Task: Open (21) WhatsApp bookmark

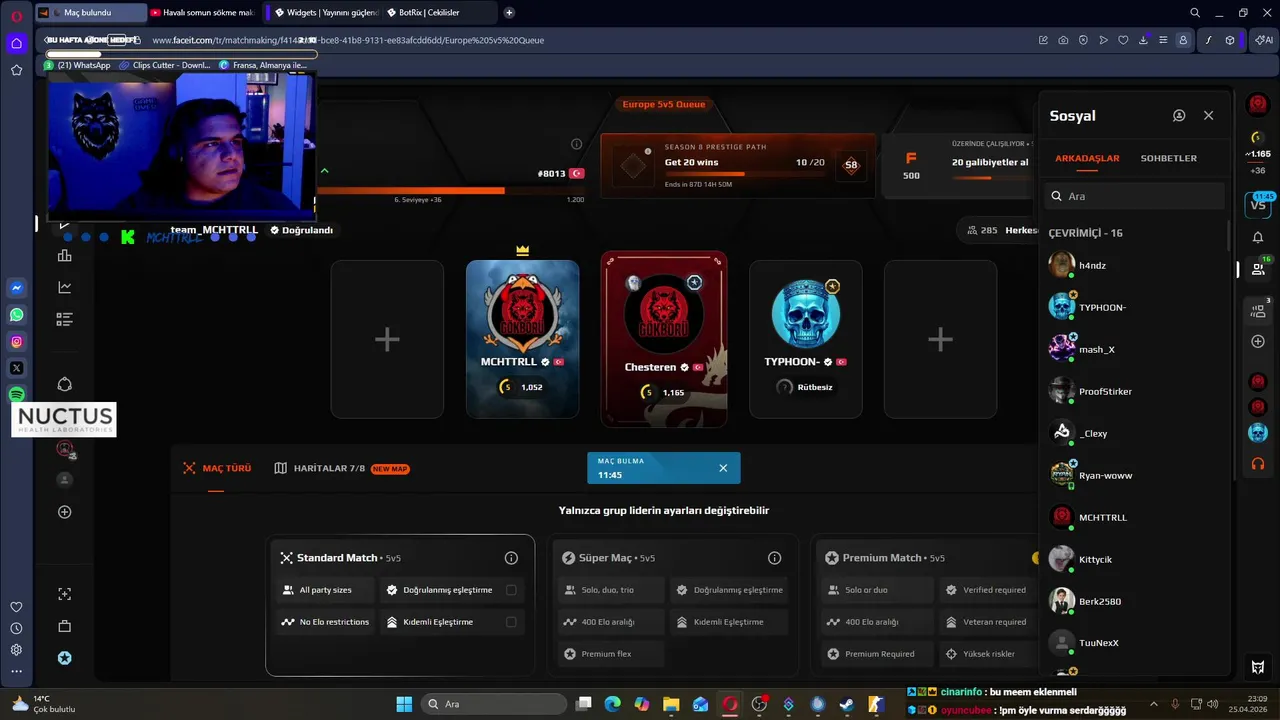Action: click(77, 65)
